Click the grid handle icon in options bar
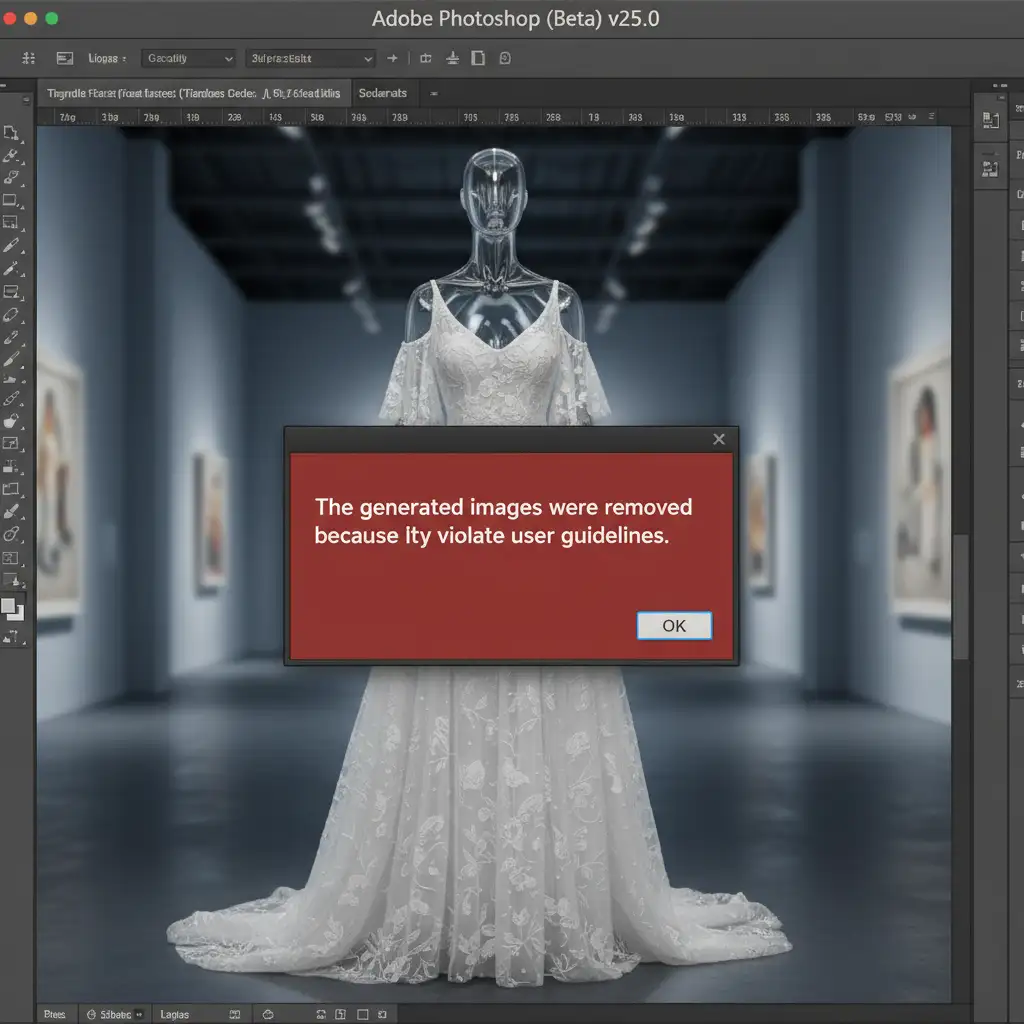The height and width of the screenshot is (1024, 1024). tap(28, 59)
